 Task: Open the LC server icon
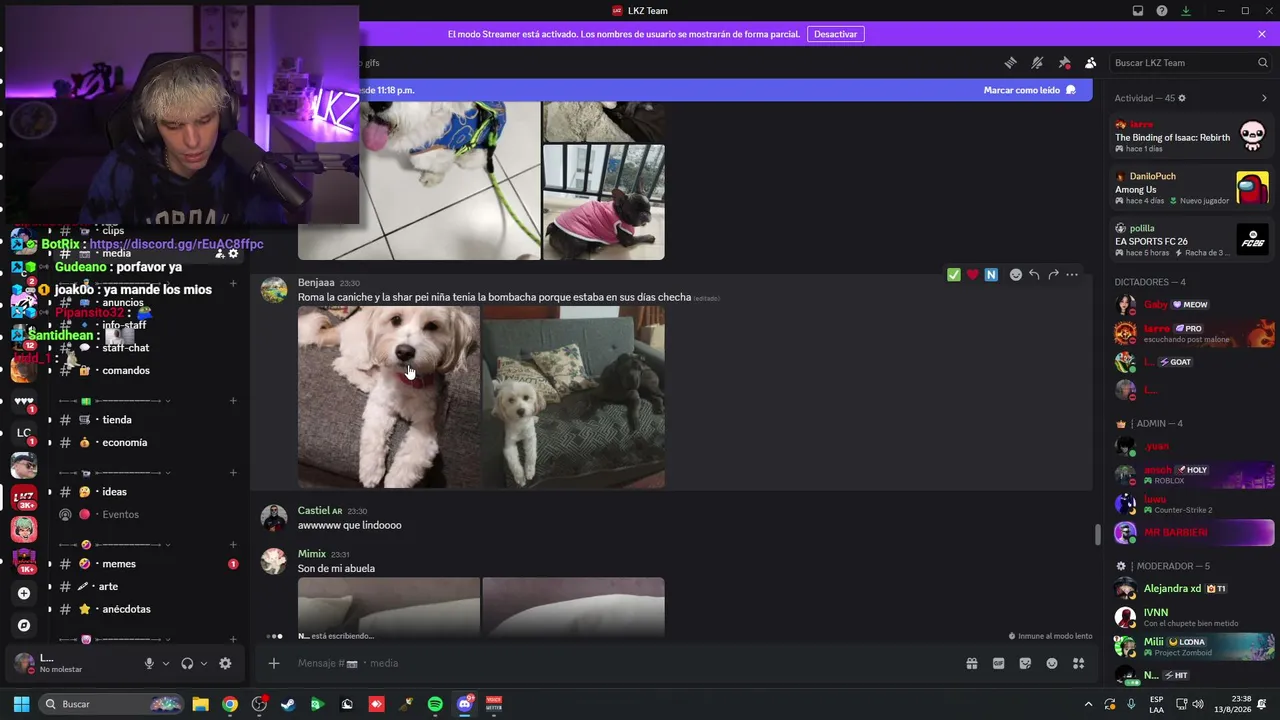24,433
